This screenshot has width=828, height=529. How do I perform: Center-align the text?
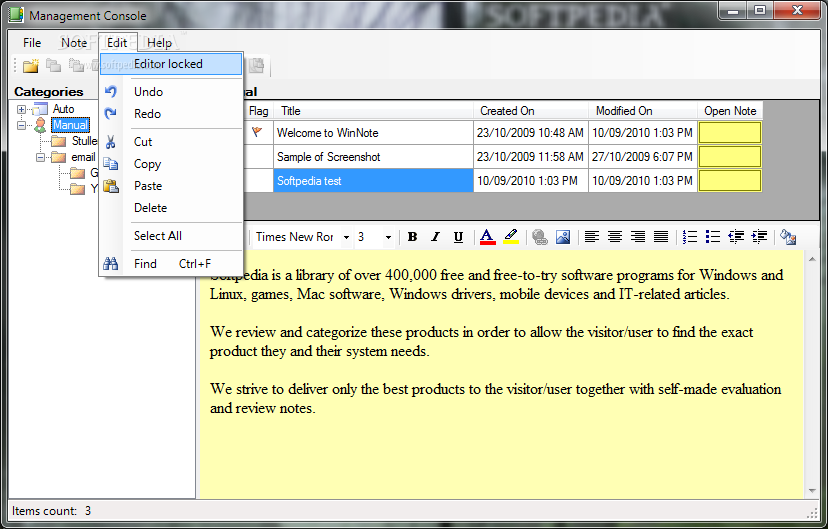(615, 237)
